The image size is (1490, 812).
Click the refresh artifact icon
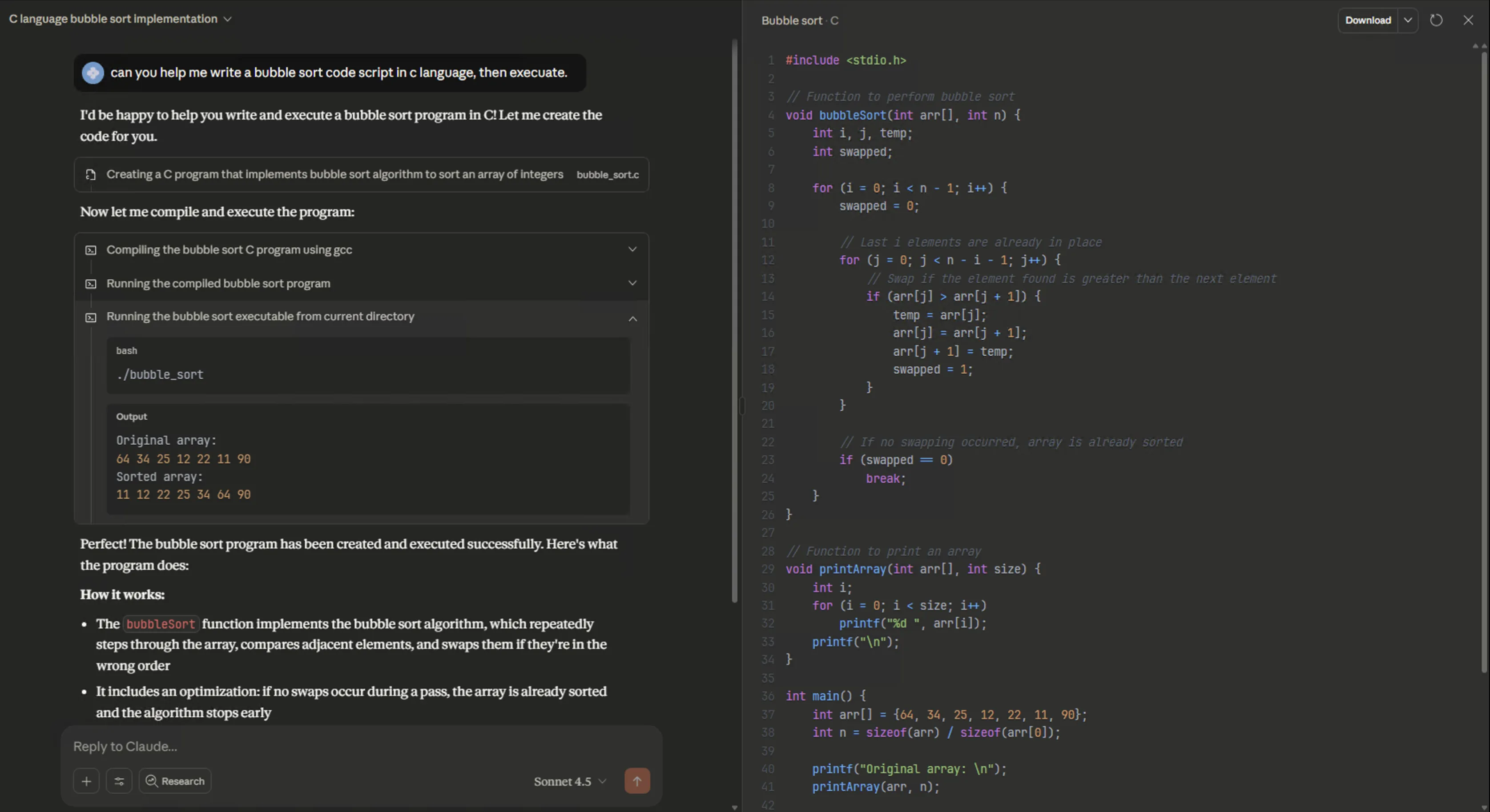(1436, 20)
